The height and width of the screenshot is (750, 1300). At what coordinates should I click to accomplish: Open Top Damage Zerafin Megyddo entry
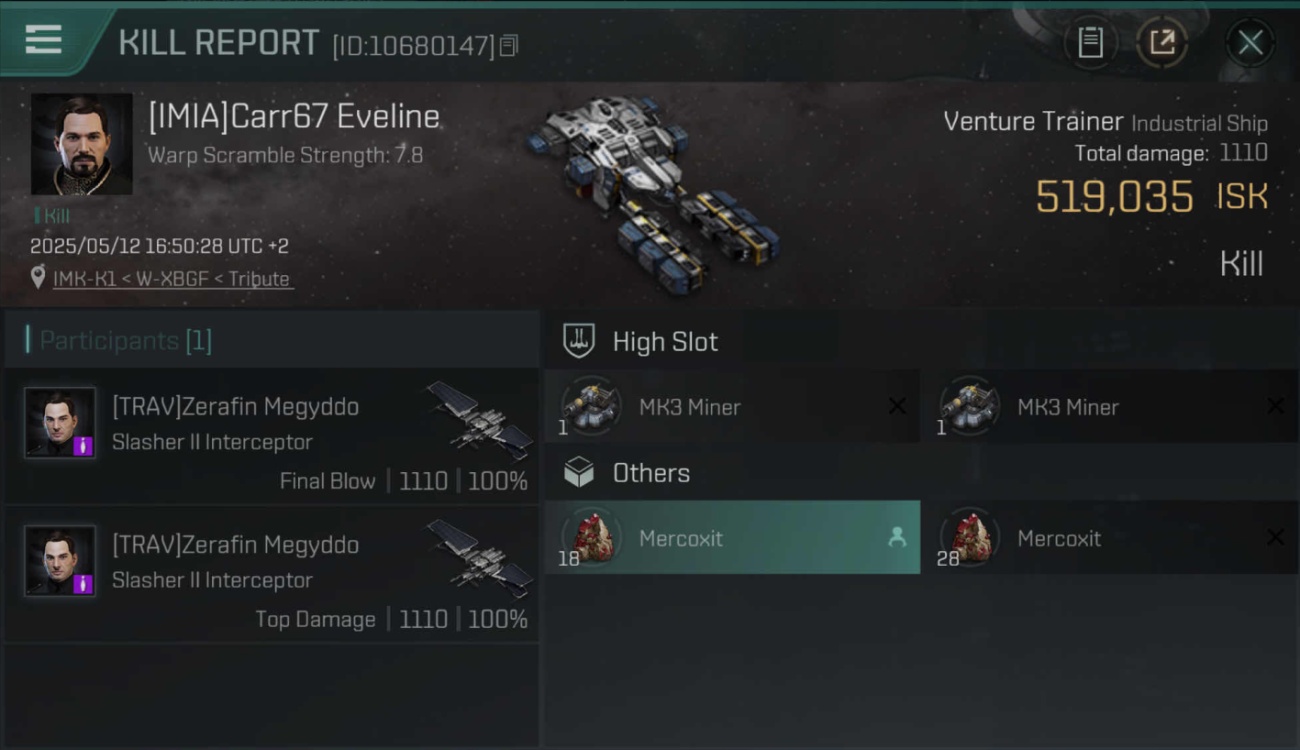[x=272, y=574]
